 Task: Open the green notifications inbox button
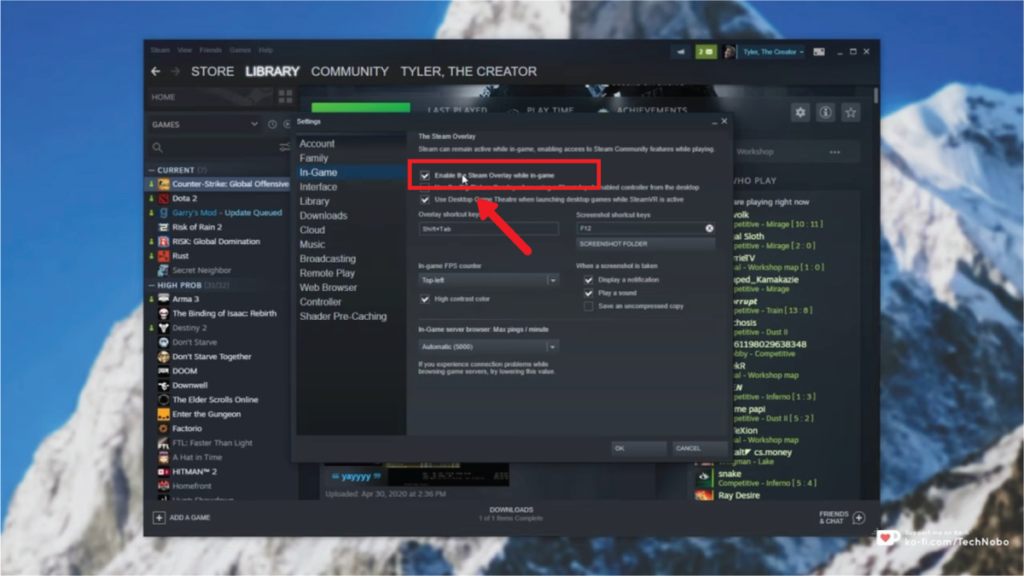(x=705, y=52)
